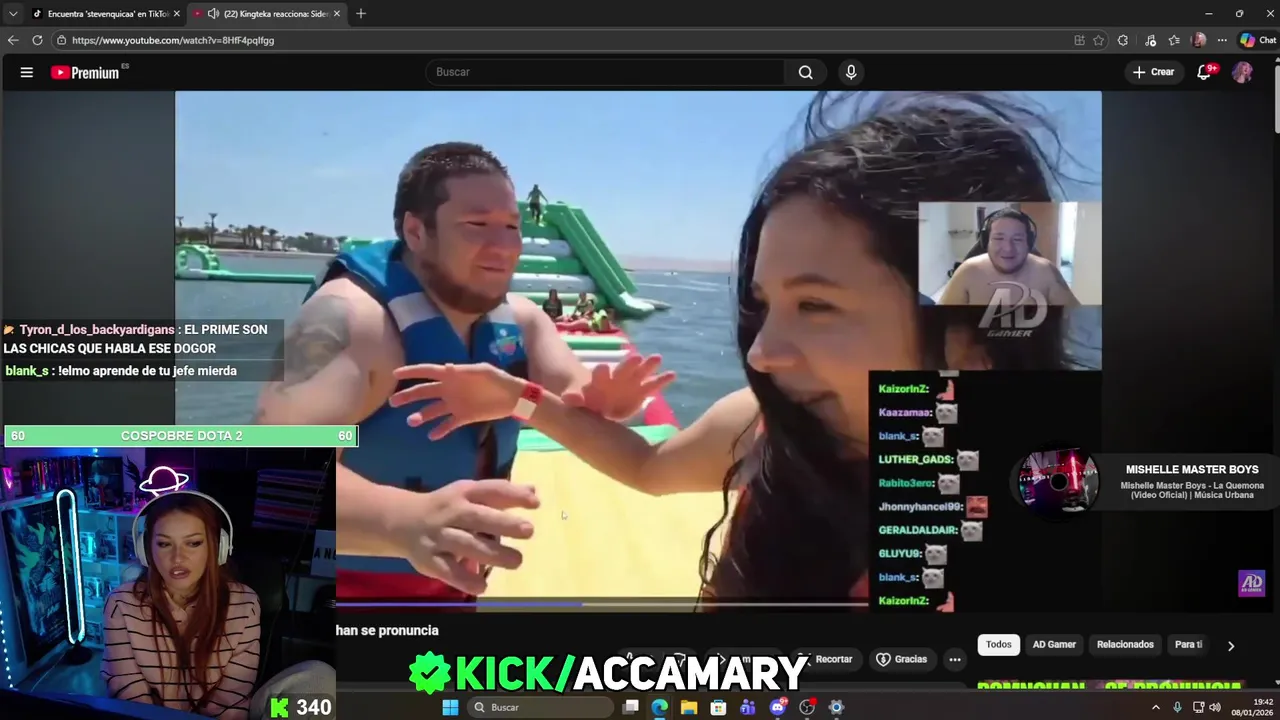Click the main video player area
Viewport: 1280px width, 720px height.
point(638,350)
